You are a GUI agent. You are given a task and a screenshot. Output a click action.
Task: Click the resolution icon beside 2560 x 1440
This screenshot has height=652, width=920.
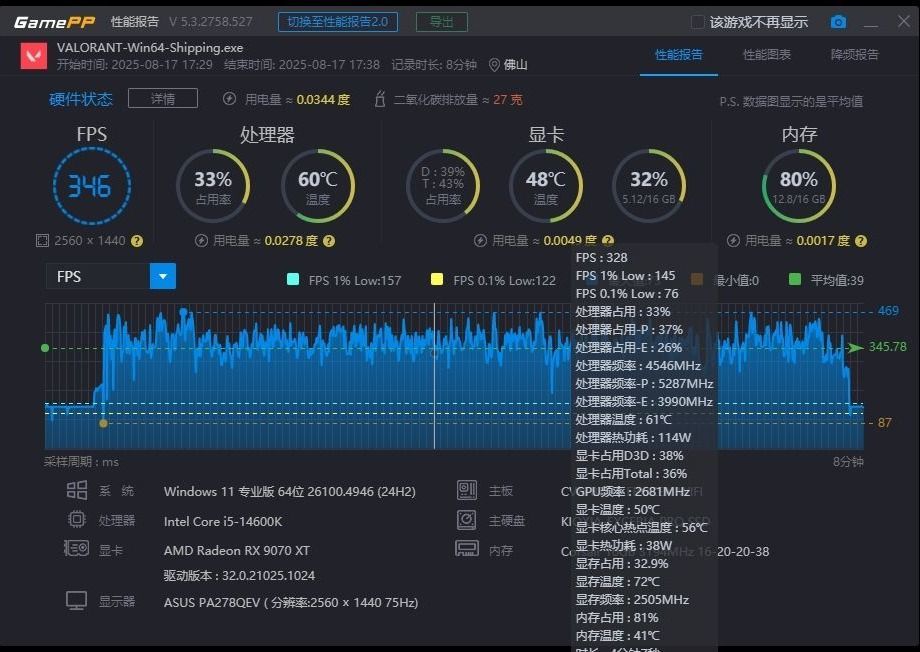[x=42, y=241]
